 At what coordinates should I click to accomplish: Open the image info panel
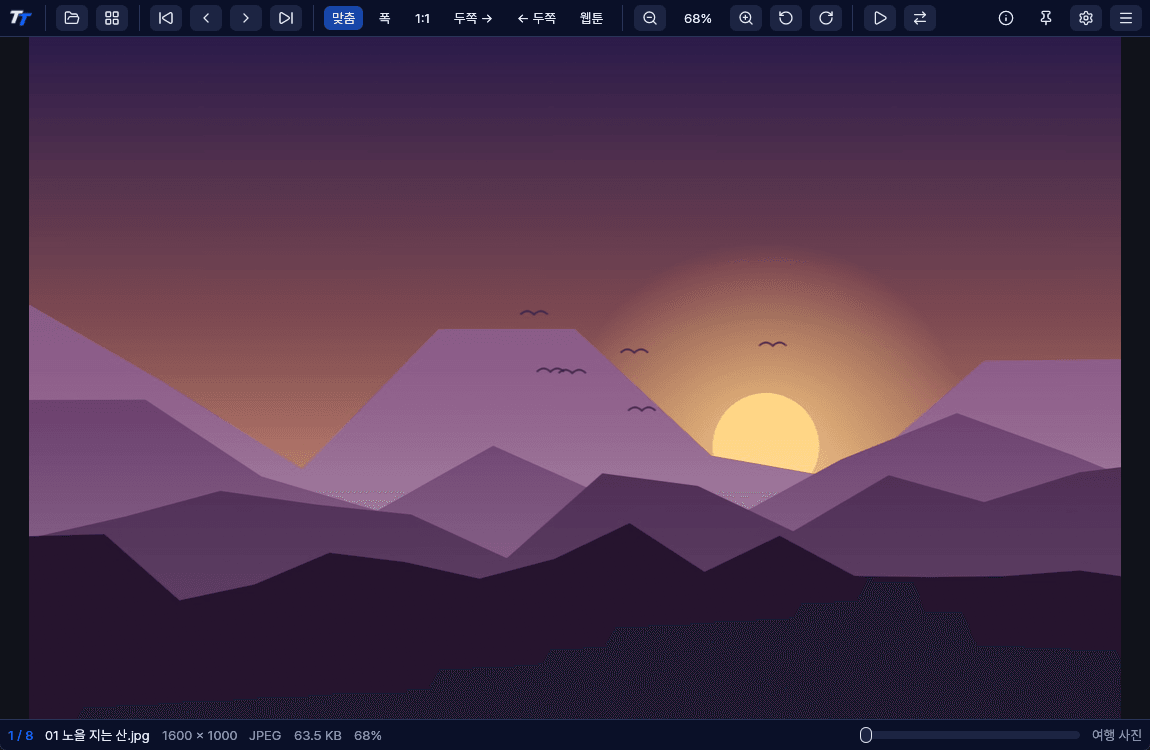click(x=1006, y=18)
